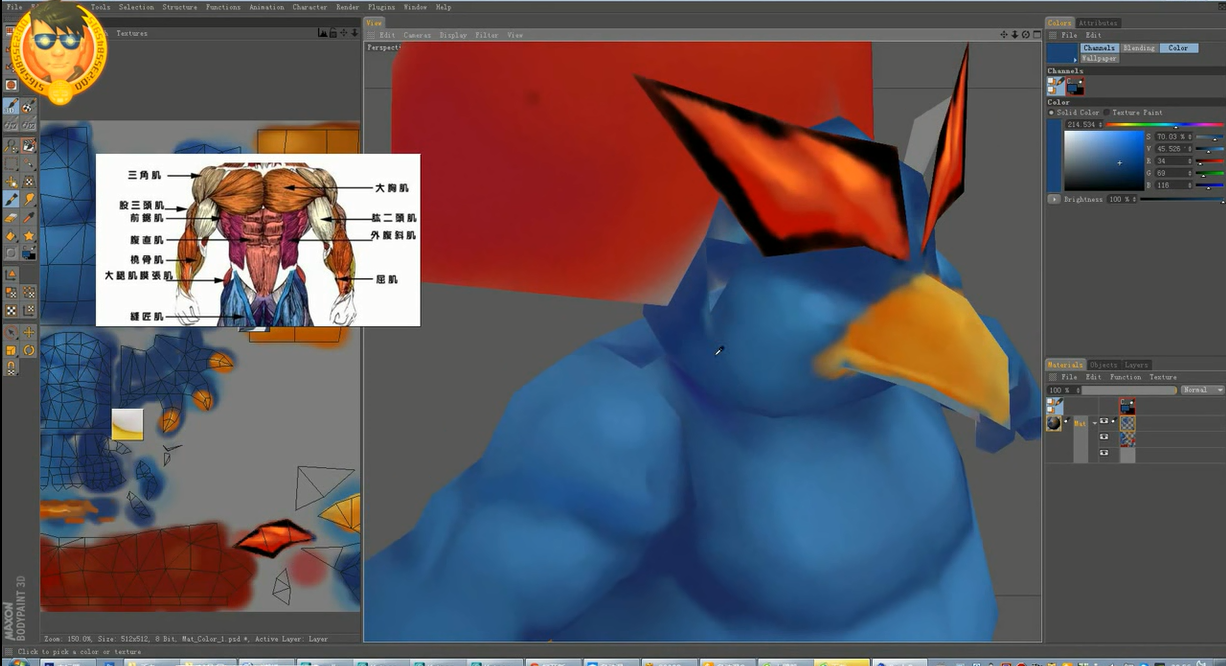Toggle visibility eye of the third gray layer
The height and width of the screenshot is (666, 1226).
pos(1104,453)
